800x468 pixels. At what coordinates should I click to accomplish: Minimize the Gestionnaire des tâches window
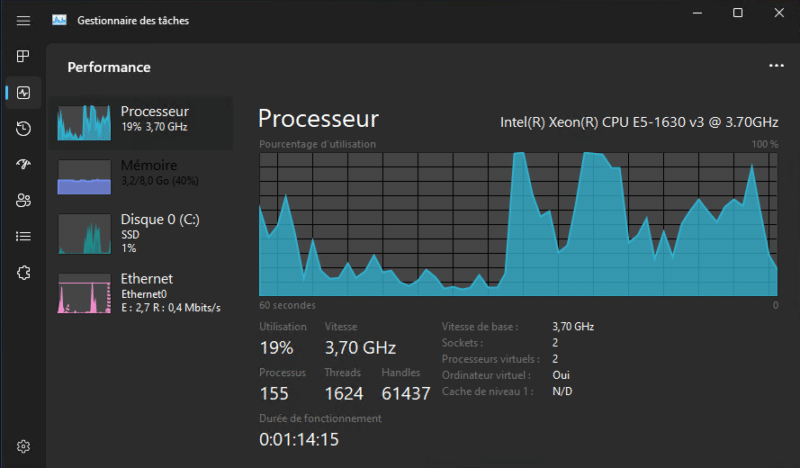[695, 13]
